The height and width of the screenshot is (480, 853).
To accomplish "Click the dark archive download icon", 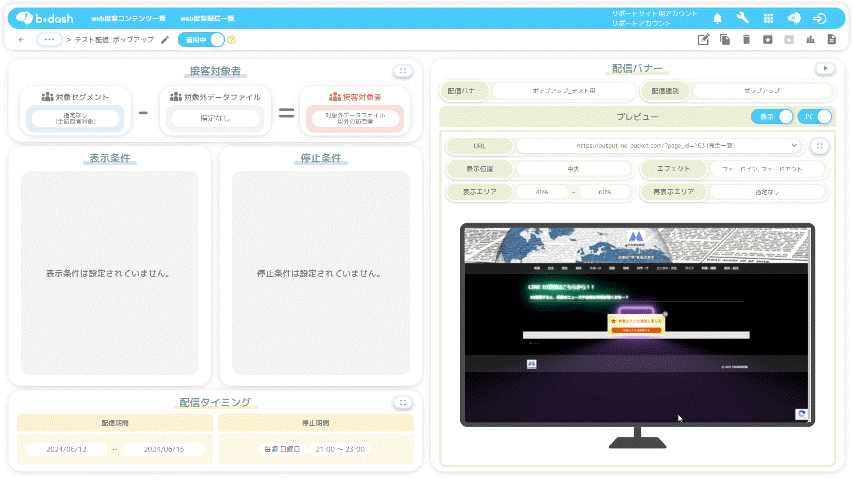I will pos(768,39).
